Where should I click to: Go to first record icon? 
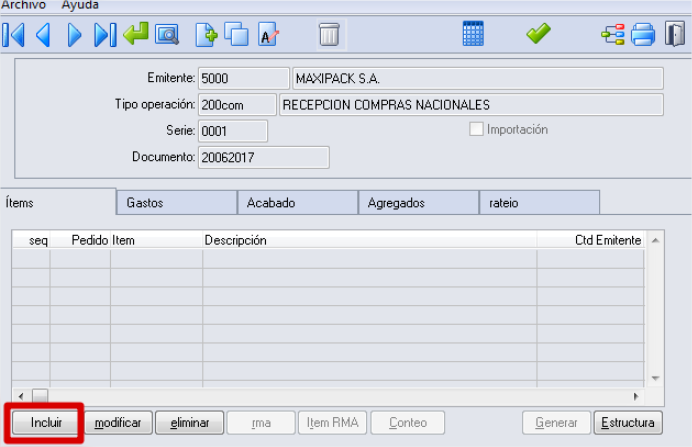point(13,34)
